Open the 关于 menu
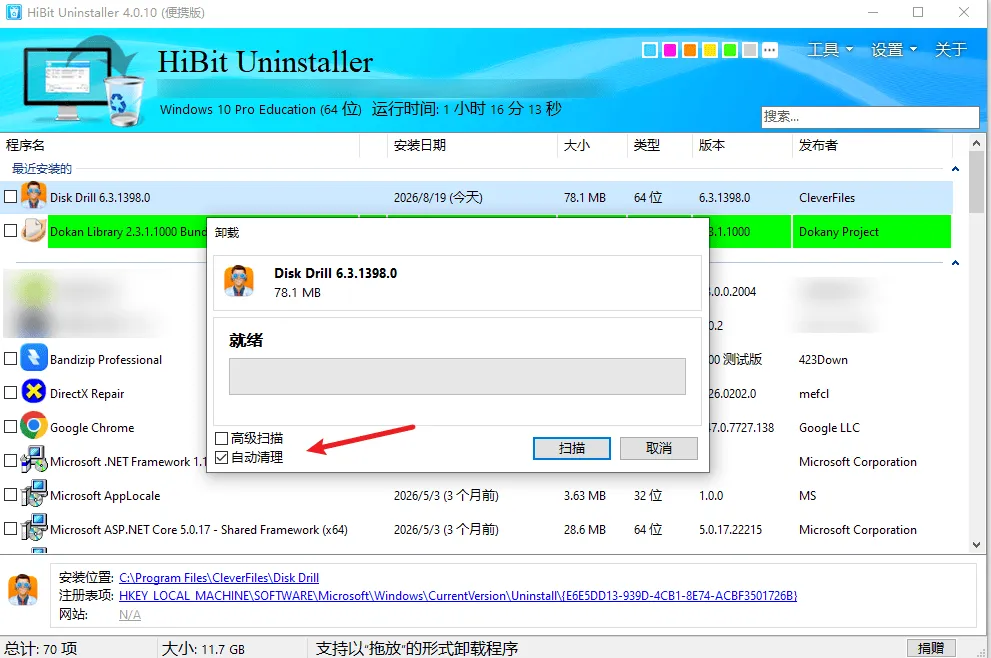Image resolution: width=991 pixels, height=658 pixels. tap(951, 49)
